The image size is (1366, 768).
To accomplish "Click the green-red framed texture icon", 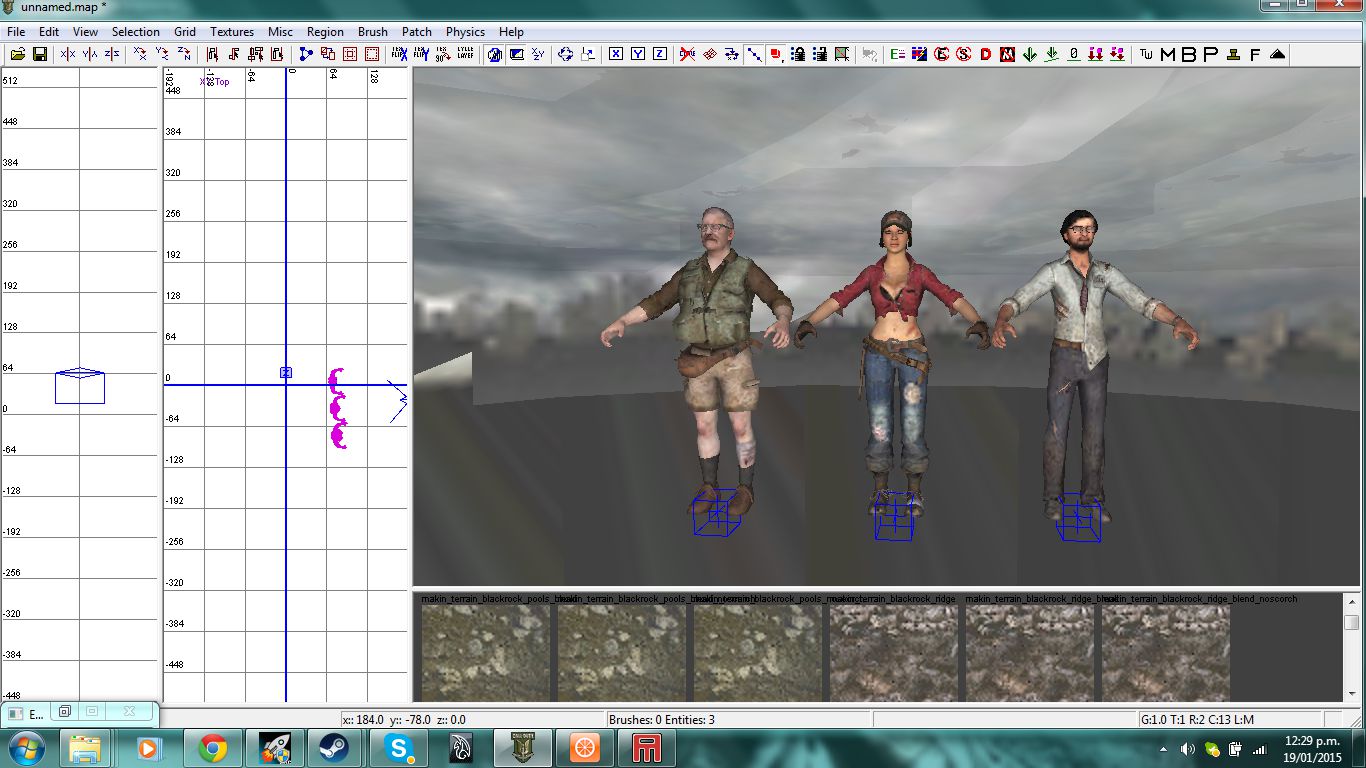I will 842,54.
